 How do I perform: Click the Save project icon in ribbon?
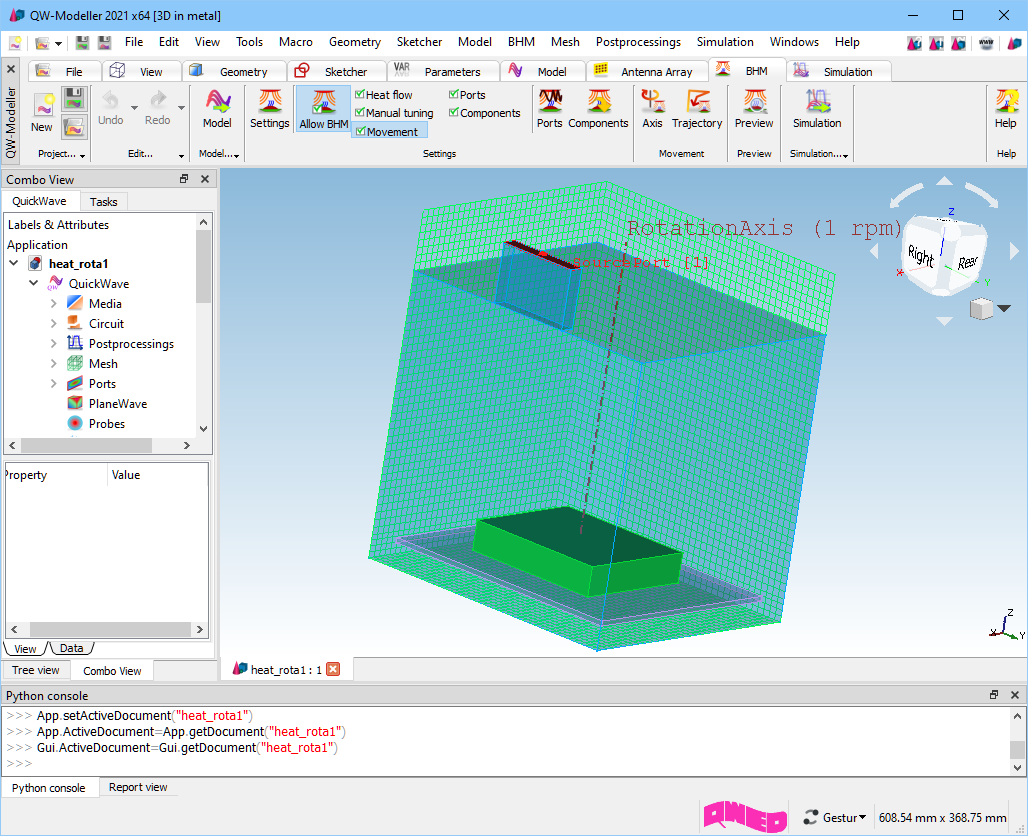(74, 99)
